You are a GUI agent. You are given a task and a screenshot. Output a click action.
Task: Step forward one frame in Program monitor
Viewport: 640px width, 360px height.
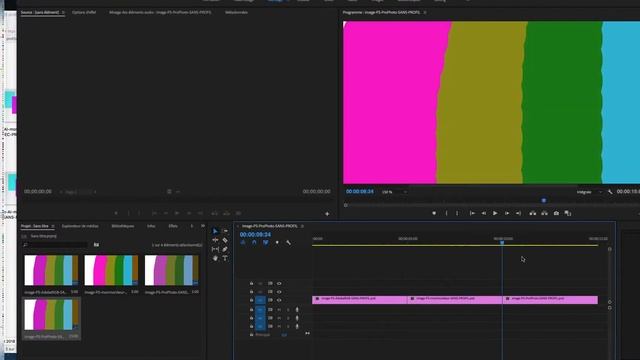coord(507,213)
